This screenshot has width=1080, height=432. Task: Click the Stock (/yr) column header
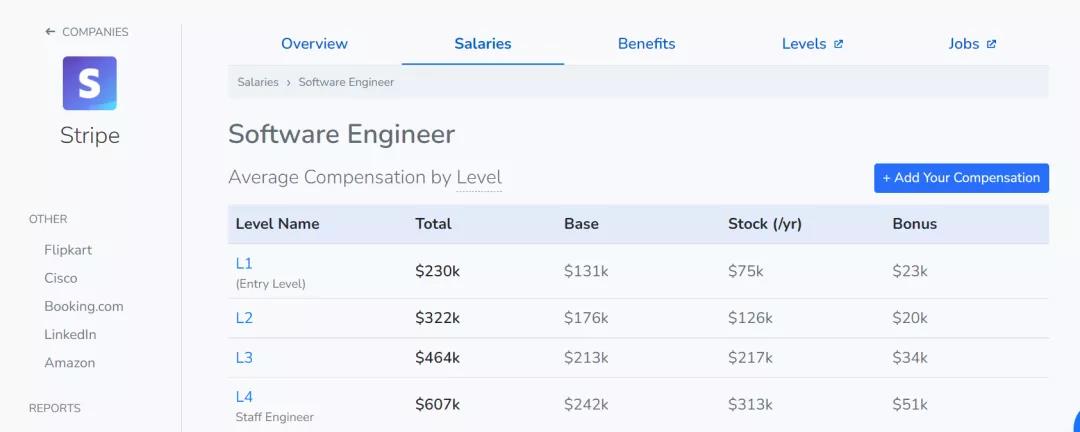click(765, 224)
